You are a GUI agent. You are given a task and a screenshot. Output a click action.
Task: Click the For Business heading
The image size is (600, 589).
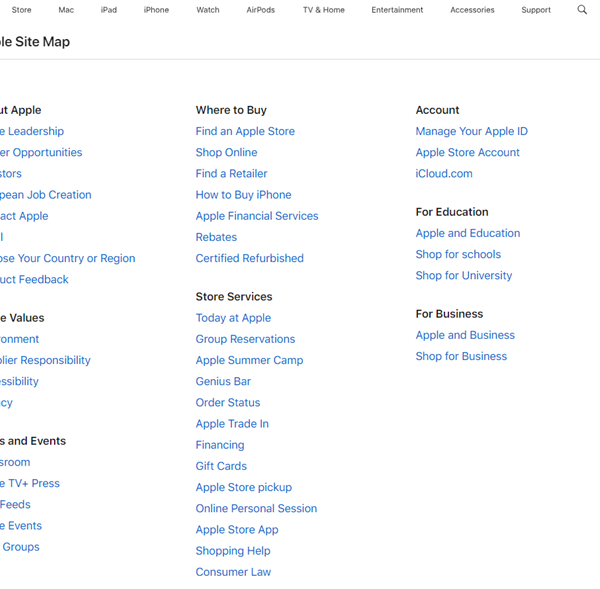[x=449, y=314]
